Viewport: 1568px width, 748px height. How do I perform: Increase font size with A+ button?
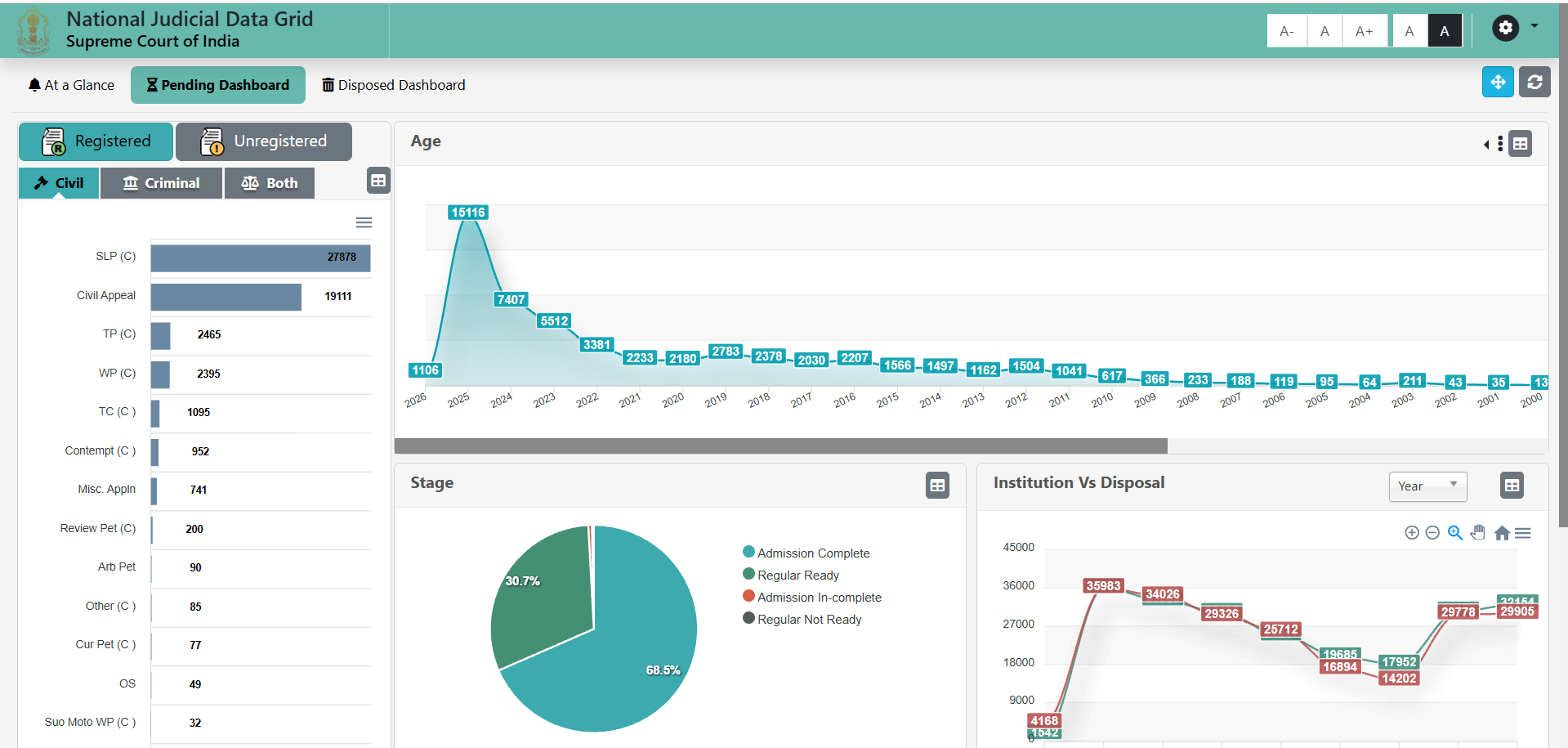click(1364, 31)
